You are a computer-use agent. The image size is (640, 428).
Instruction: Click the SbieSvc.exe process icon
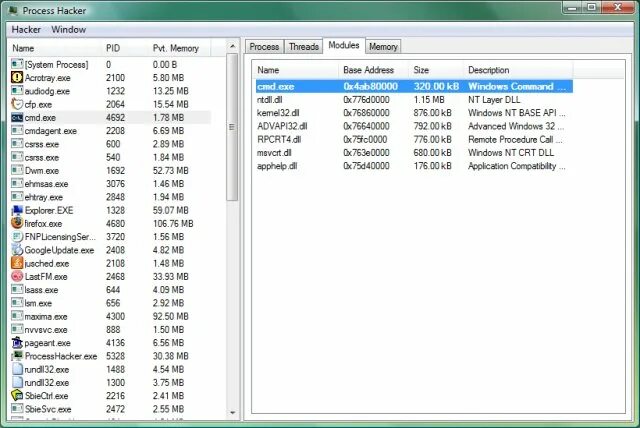pos(17,408)
